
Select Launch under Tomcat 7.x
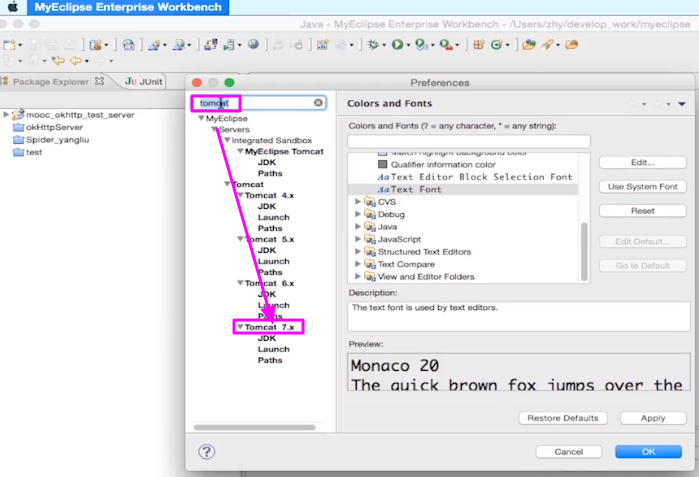click(273, 349)
